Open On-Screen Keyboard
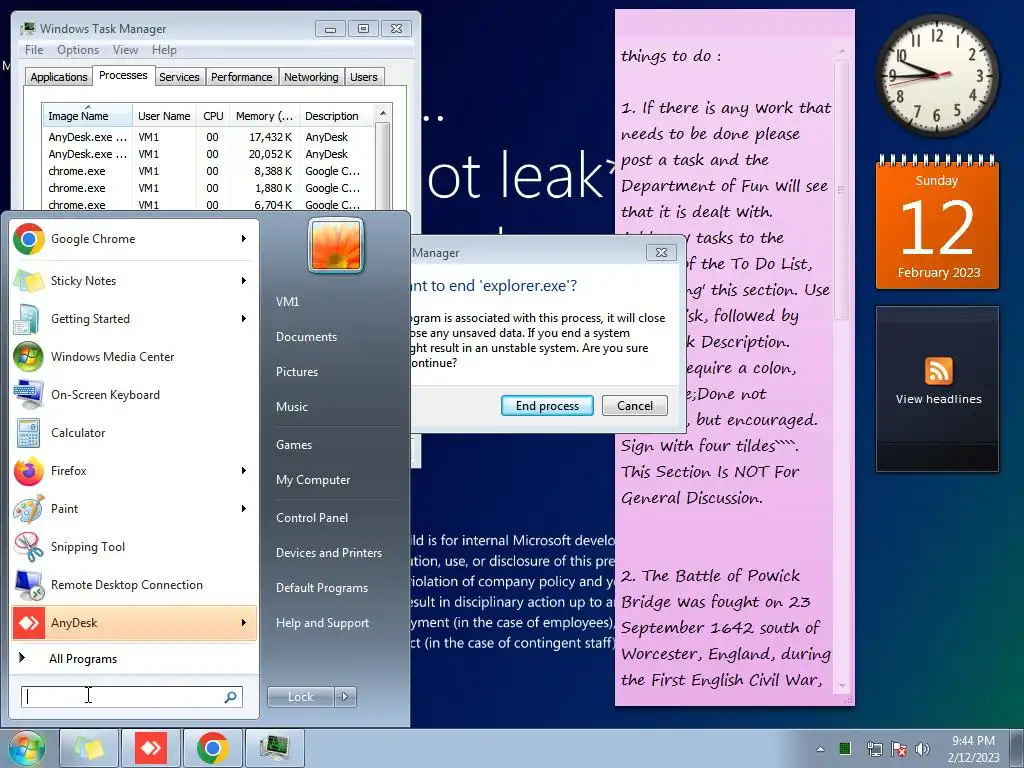This screenshot has width=1024, height=768. click(134, 394)
